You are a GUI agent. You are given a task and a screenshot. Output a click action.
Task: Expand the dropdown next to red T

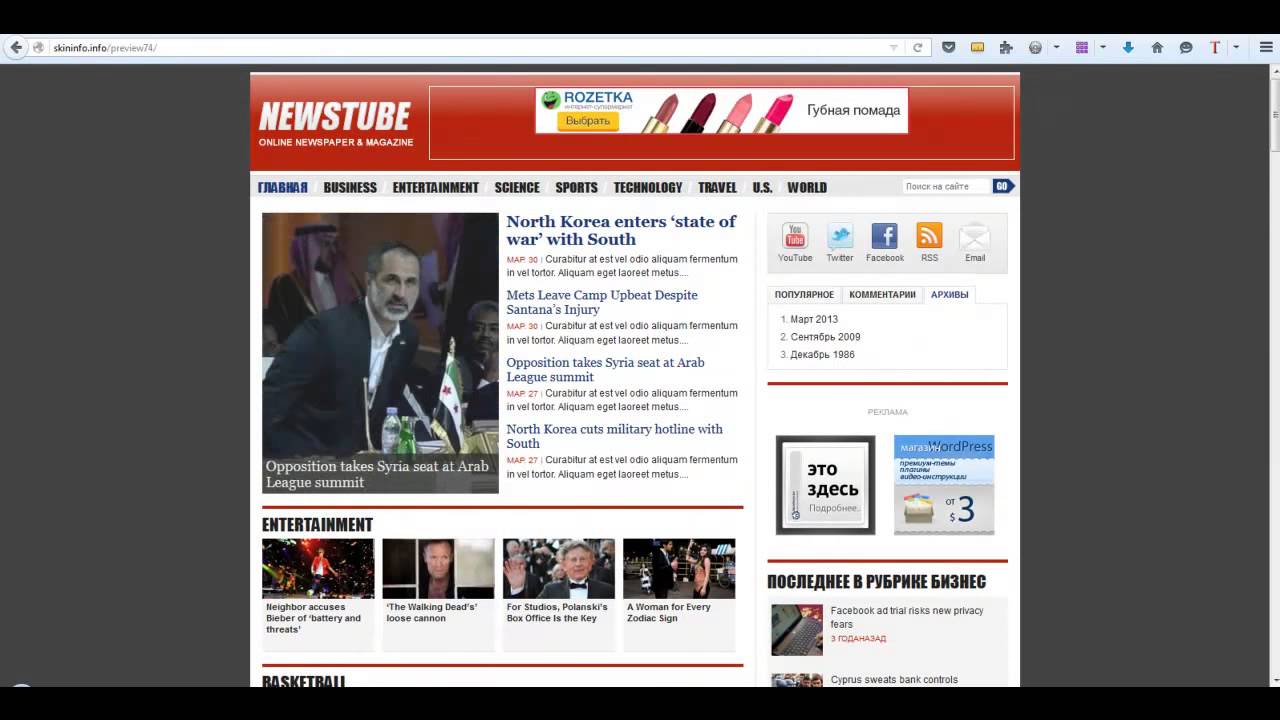(1236, 47)
